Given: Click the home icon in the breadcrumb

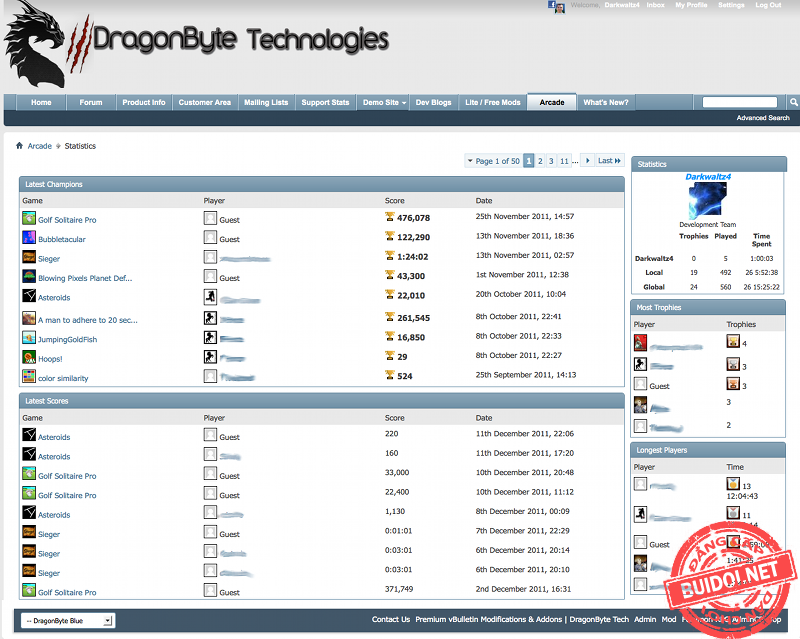Looking at the screenshot, I should [x=19, y=146].
